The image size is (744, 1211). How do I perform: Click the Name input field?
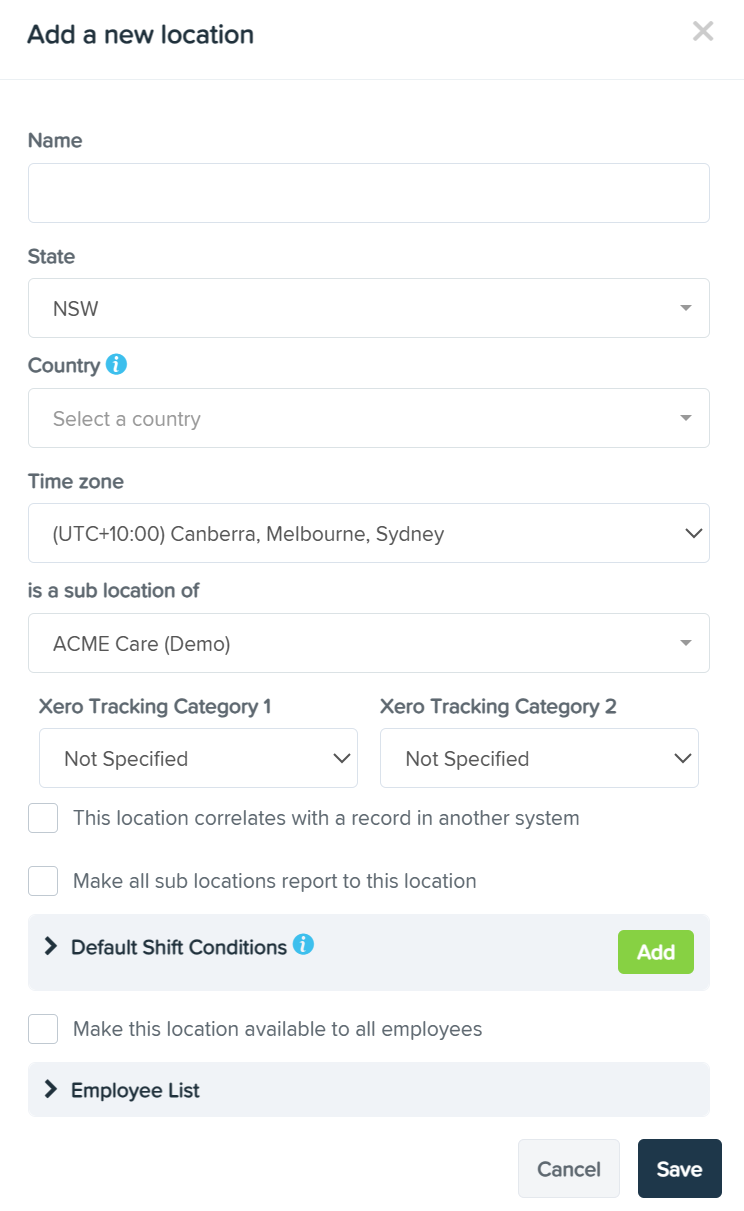tap(369, 192)
